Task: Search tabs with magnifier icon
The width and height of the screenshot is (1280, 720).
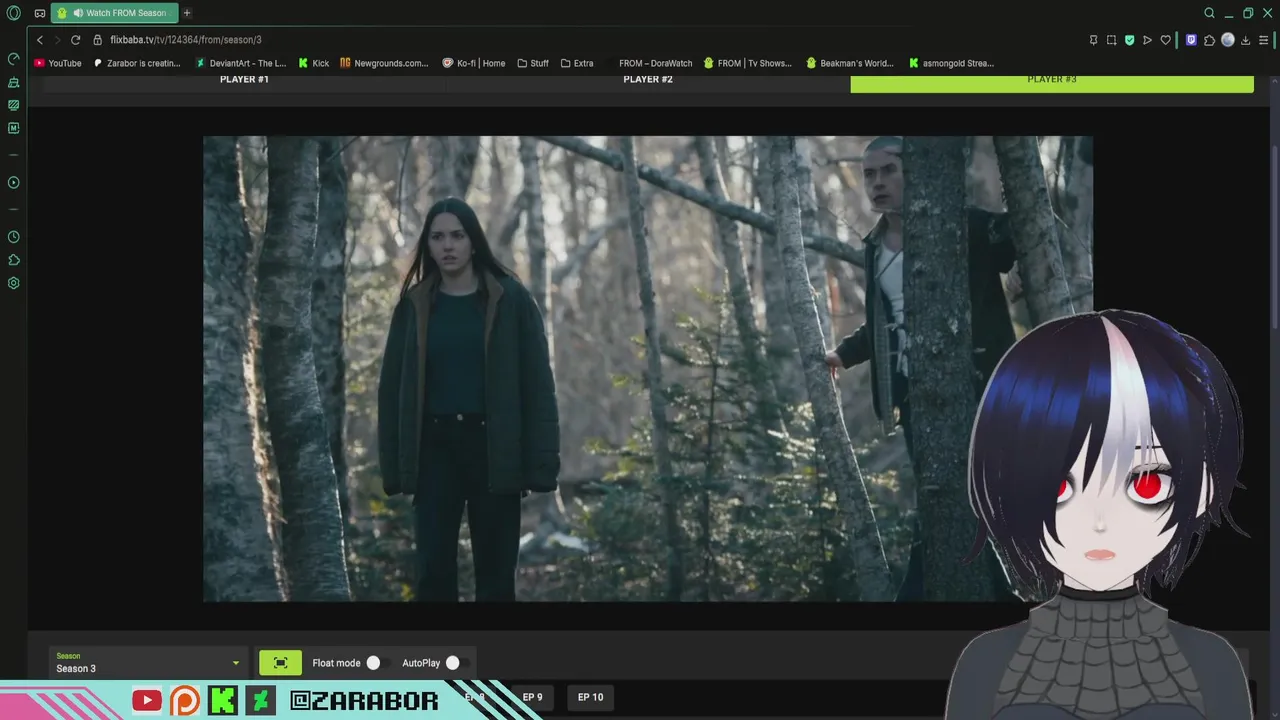Action: [x=1209, y=13]
